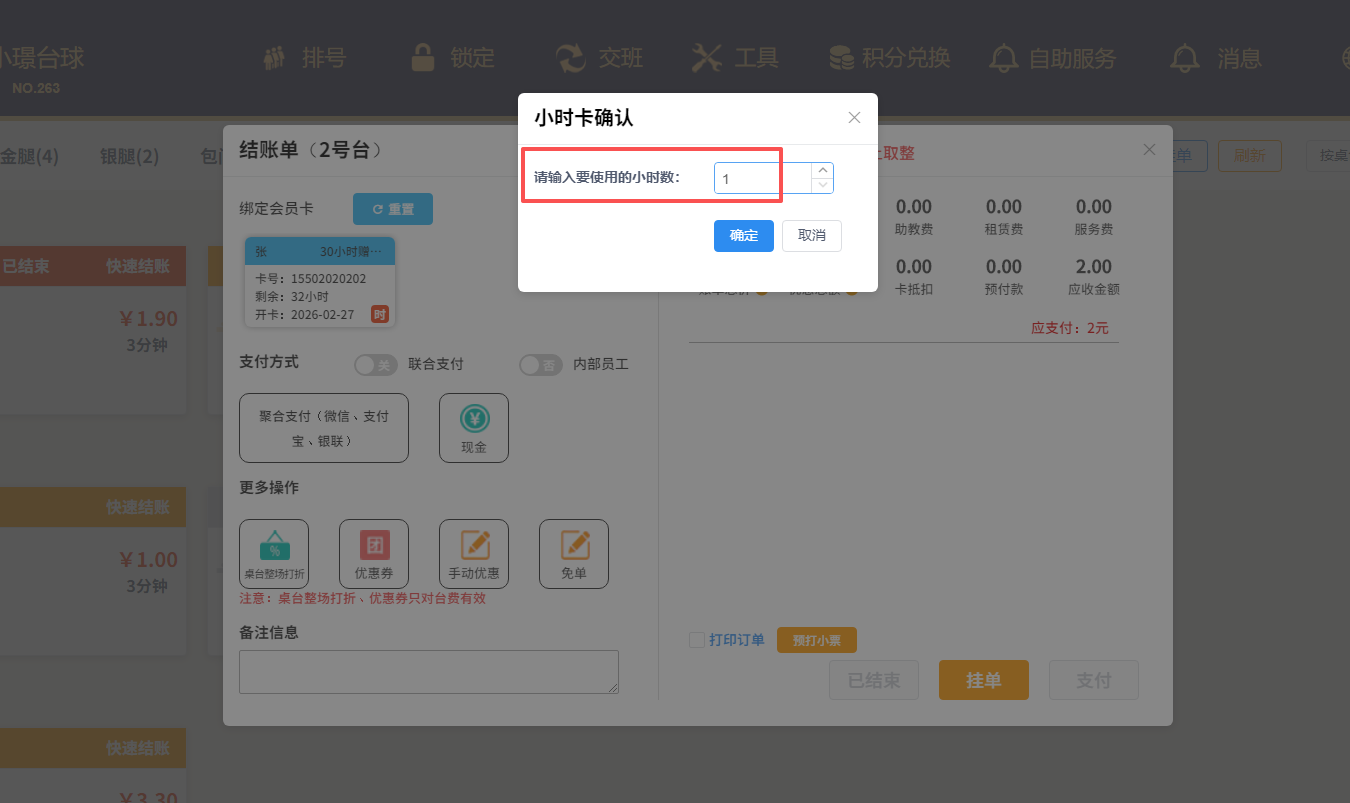The image size is (1350, 803).
Task: Toggle the 联合支付 switch
Action: tap(376, 365)
